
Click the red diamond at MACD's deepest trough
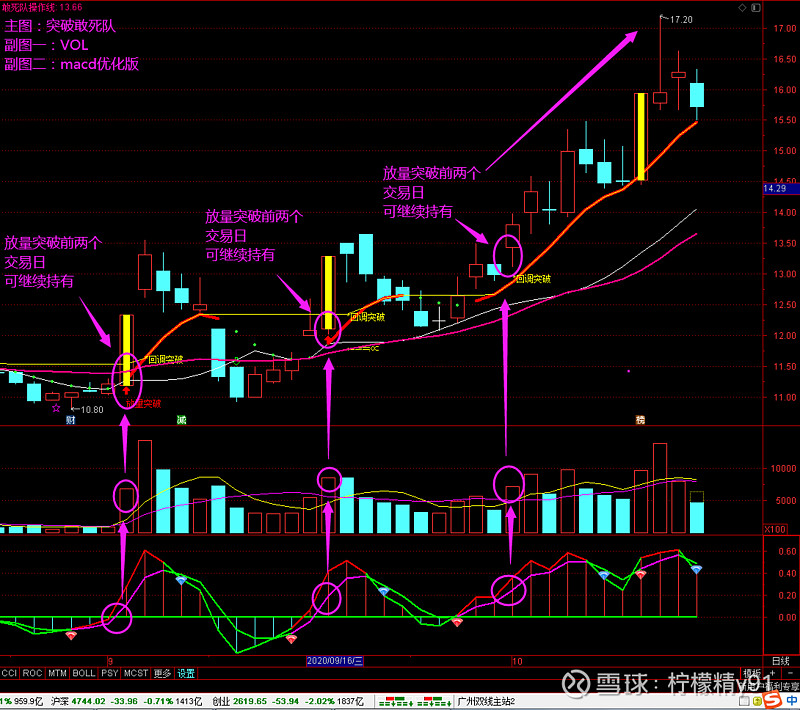click(291, 639)
